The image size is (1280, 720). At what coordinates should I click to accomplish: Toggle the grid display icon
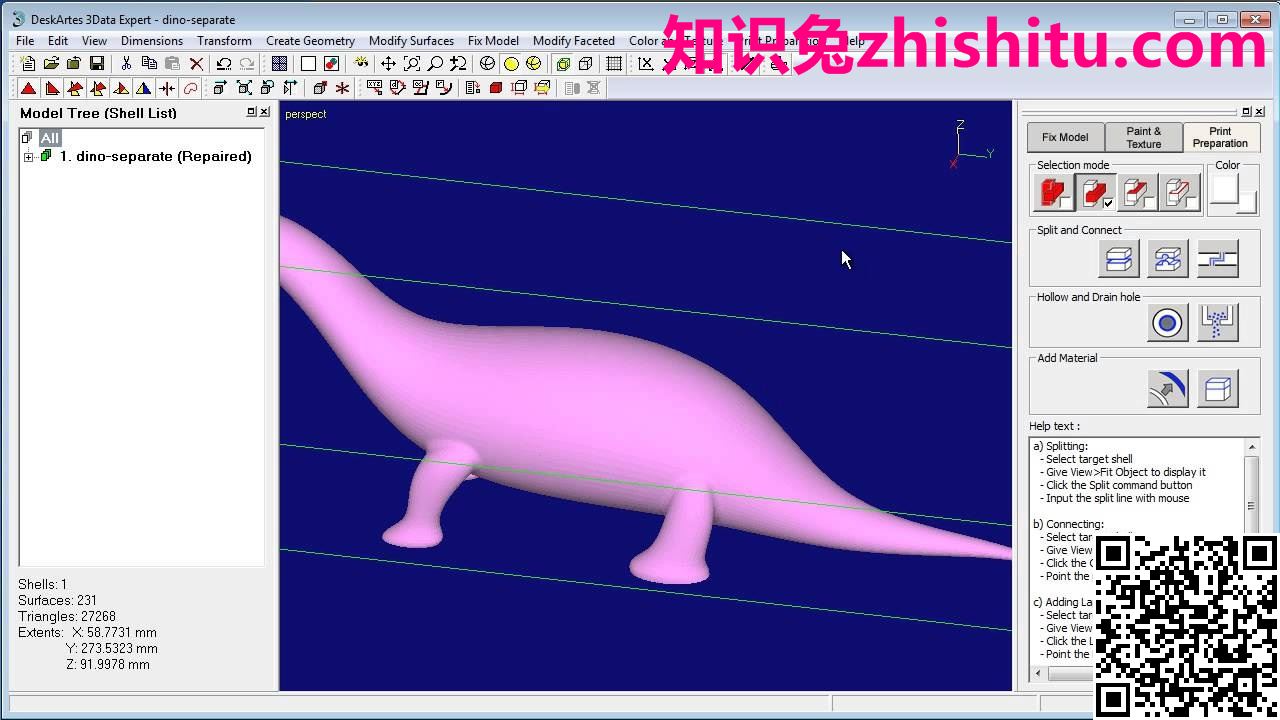click(x=614, y=63)
